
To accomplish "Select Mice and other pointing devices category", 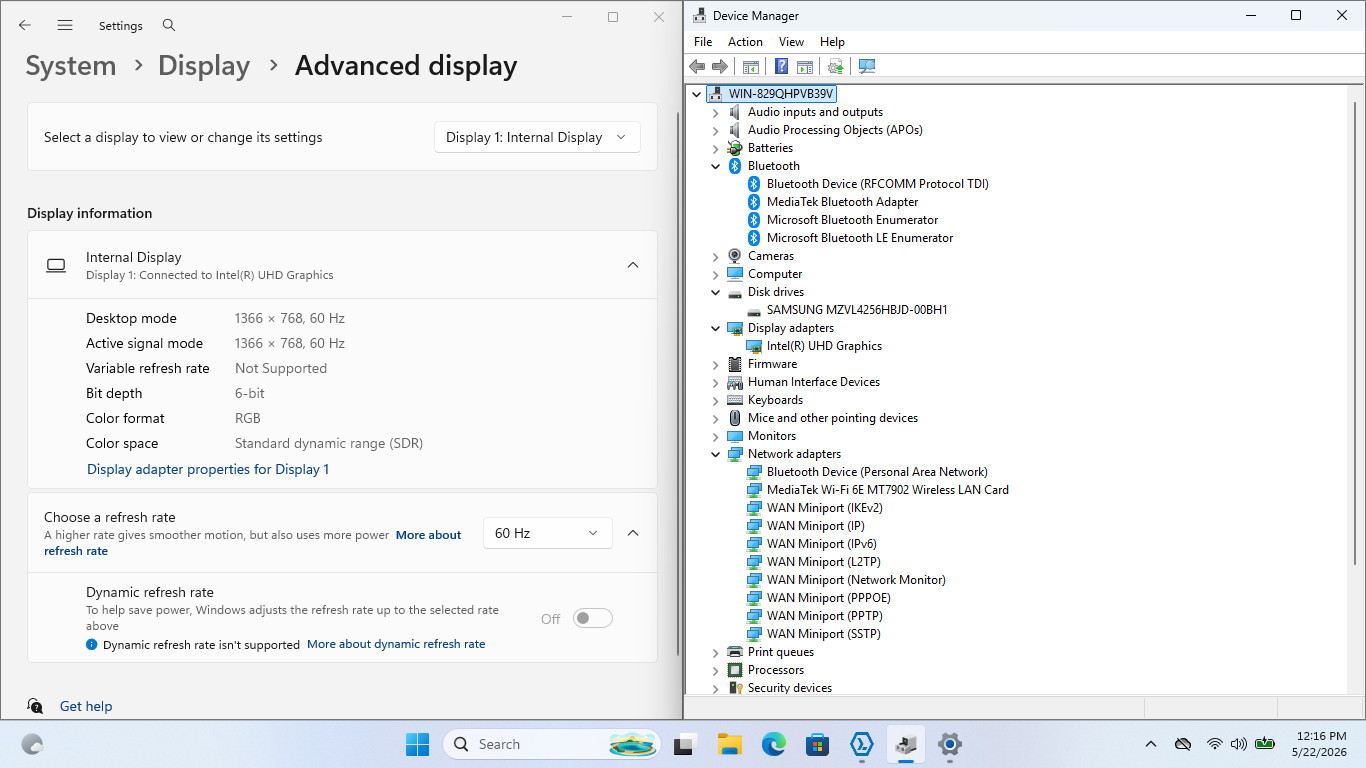I will pos(833,418).
